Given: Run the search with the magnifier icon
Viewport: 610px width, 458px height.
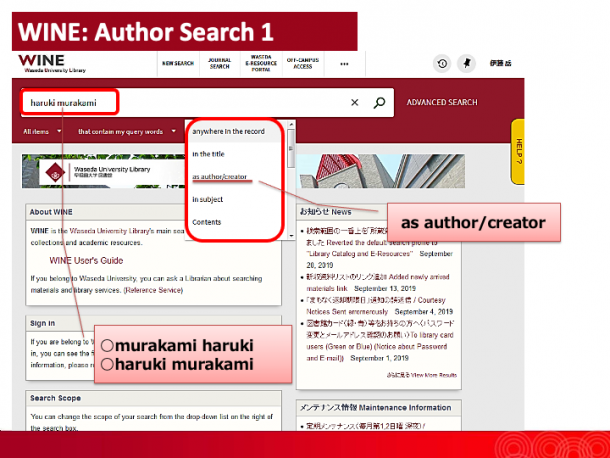Looking at the screenshot, I should click(379, 102).
